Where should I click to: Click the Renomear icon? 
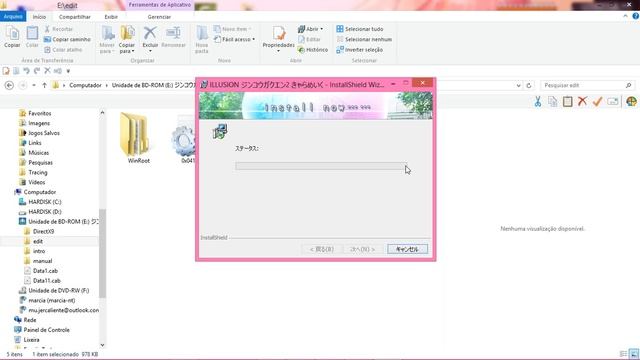coord(173,37)
